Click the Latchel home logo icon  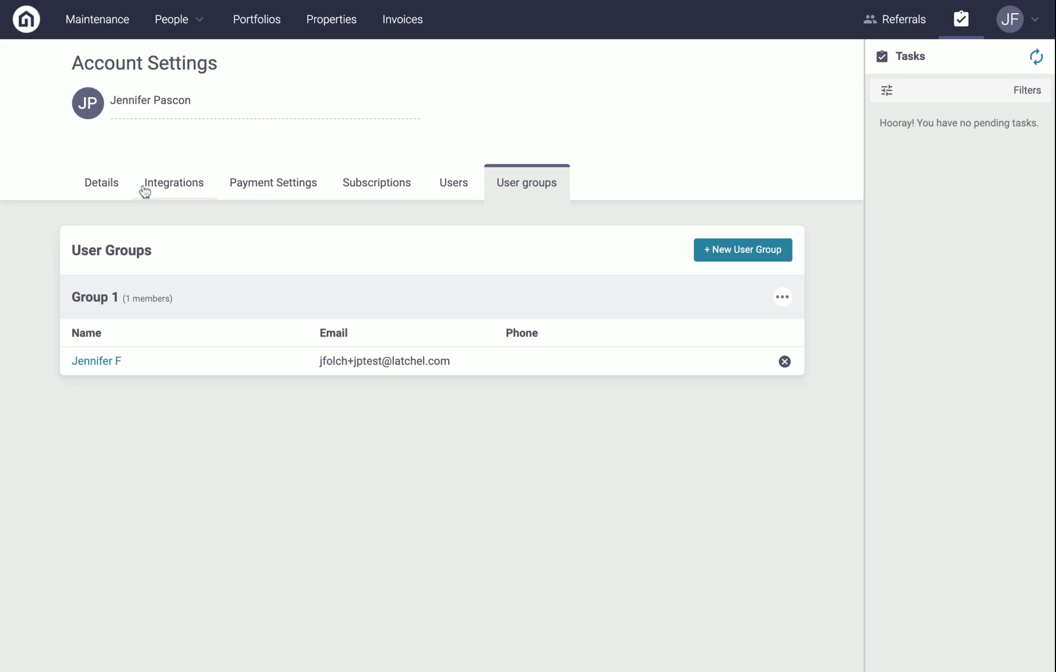click(26, 19)
